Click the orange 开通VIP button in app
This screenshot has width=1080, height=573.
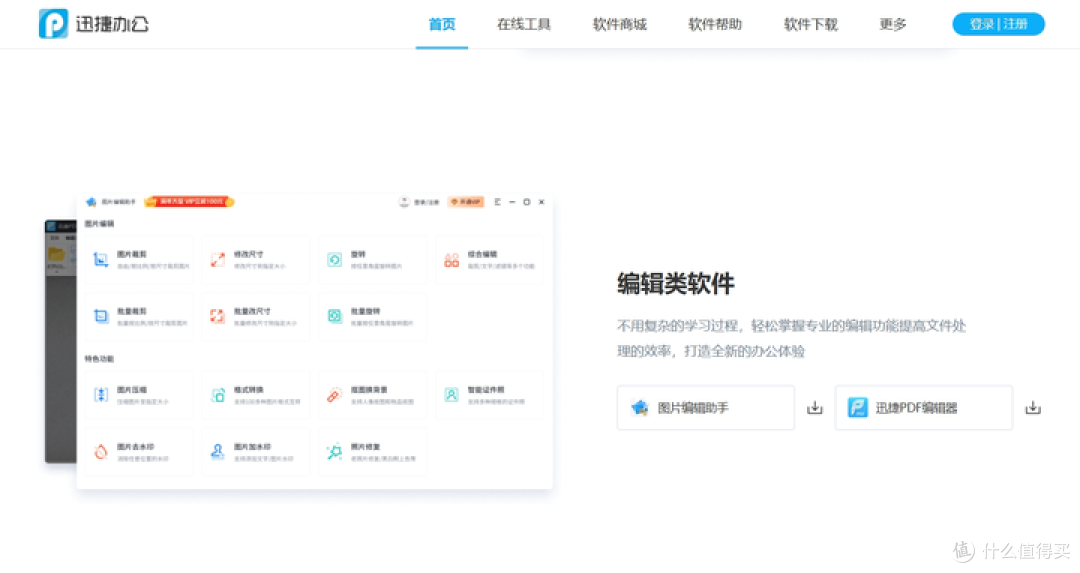(466, 202)
